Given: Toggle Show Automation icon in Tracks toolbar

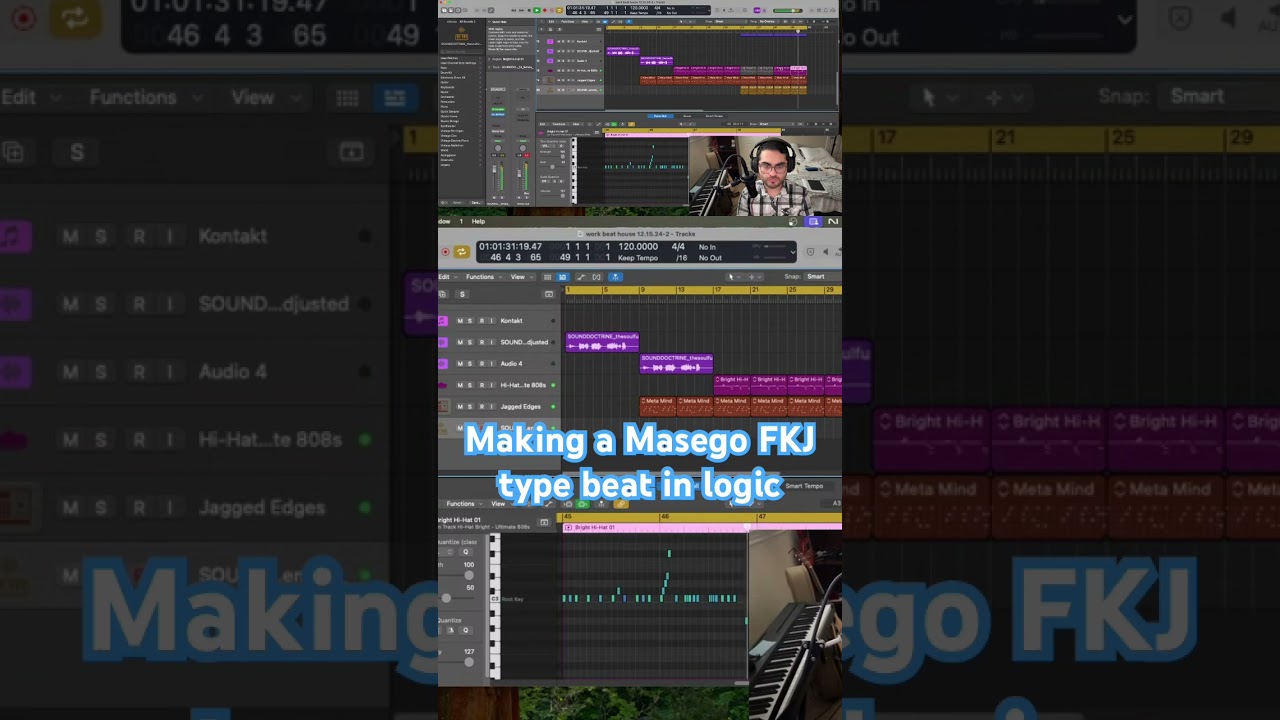Looking at the screenshot, I should 581,277.
